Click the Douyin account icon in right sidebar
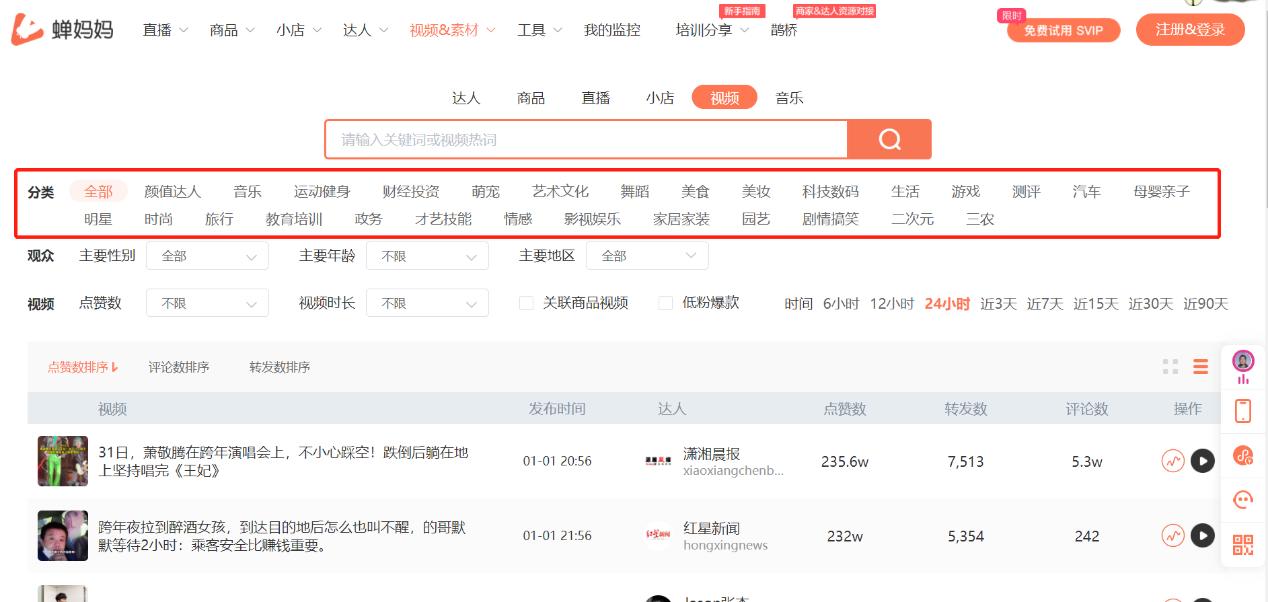1268x602 pixels. click(x=1242, y=457)
